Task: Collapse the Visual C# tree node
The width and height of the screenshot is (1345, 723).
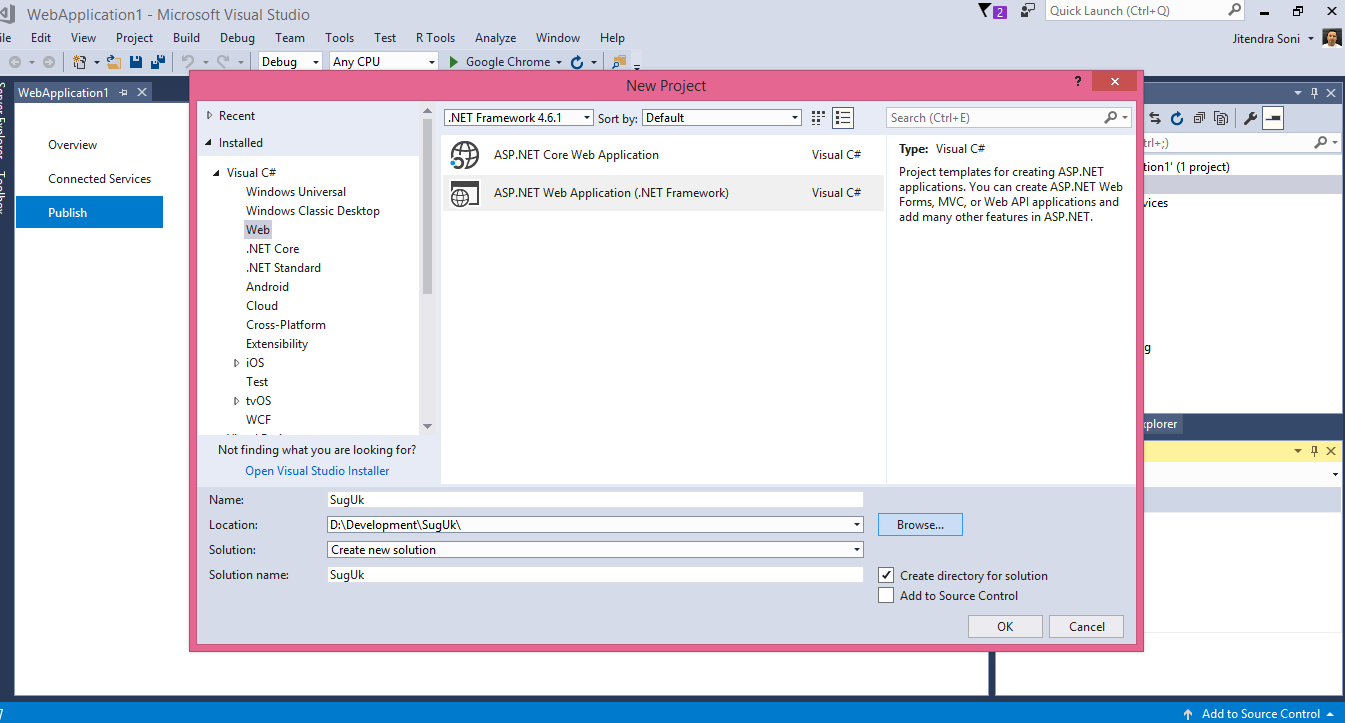Action: (216, 173)
